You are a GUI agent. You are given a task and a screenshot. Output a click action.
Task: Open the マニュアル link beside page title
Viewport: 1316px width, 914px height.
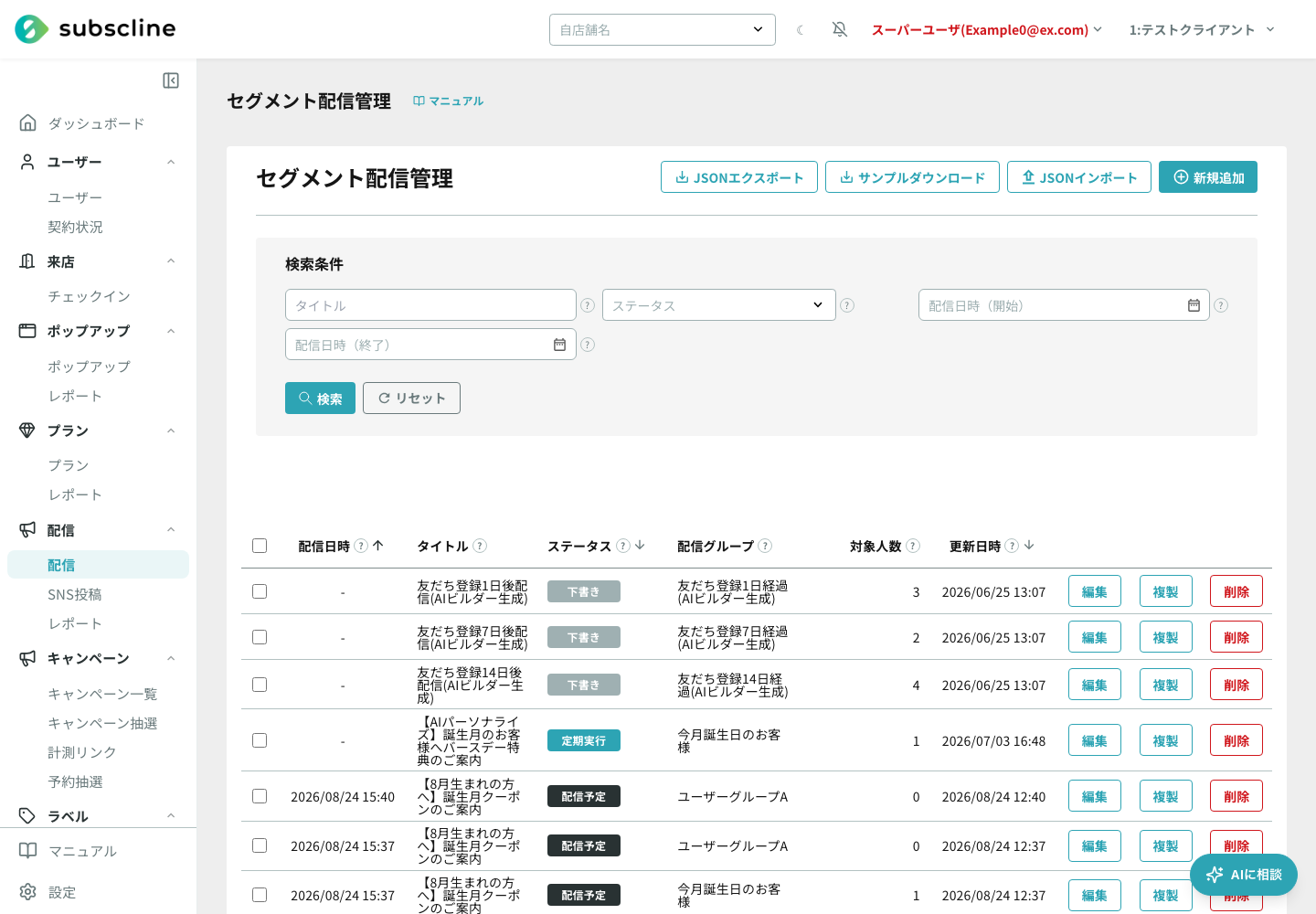click(x=448, y=101)
